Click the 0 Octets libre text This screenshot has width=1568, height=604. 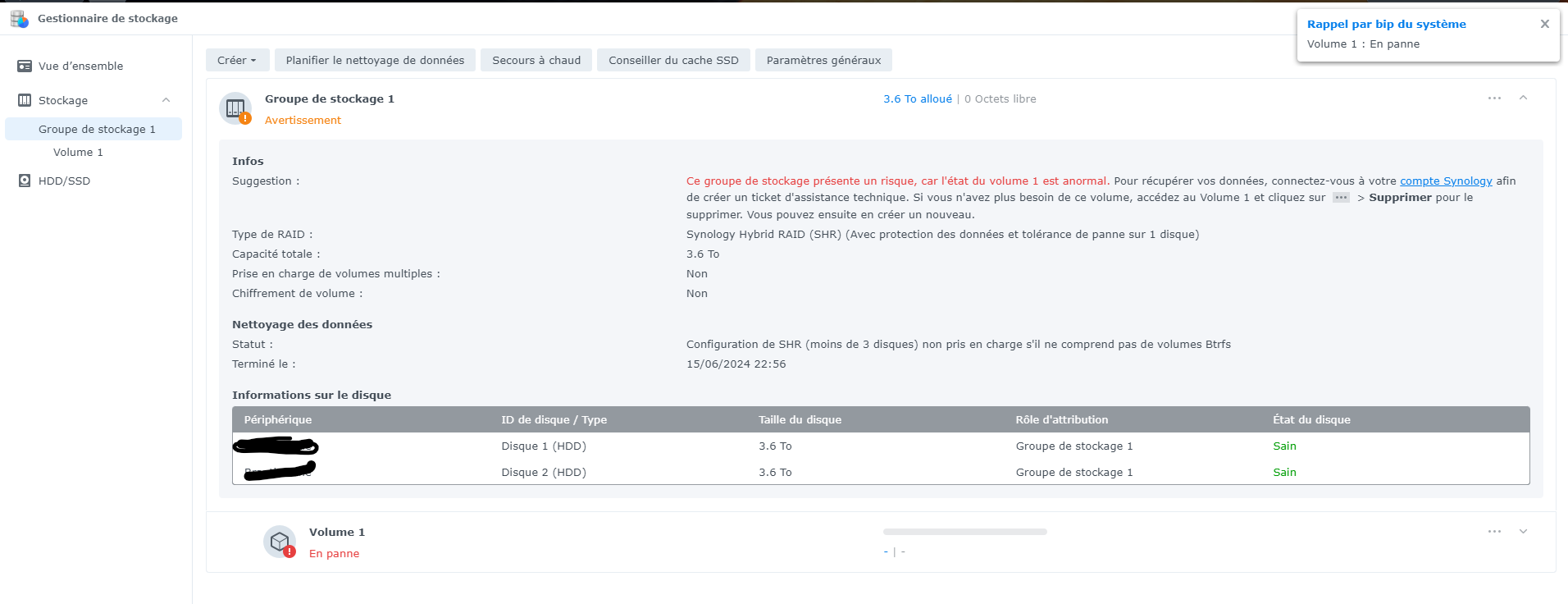(x=1000, y=98)
